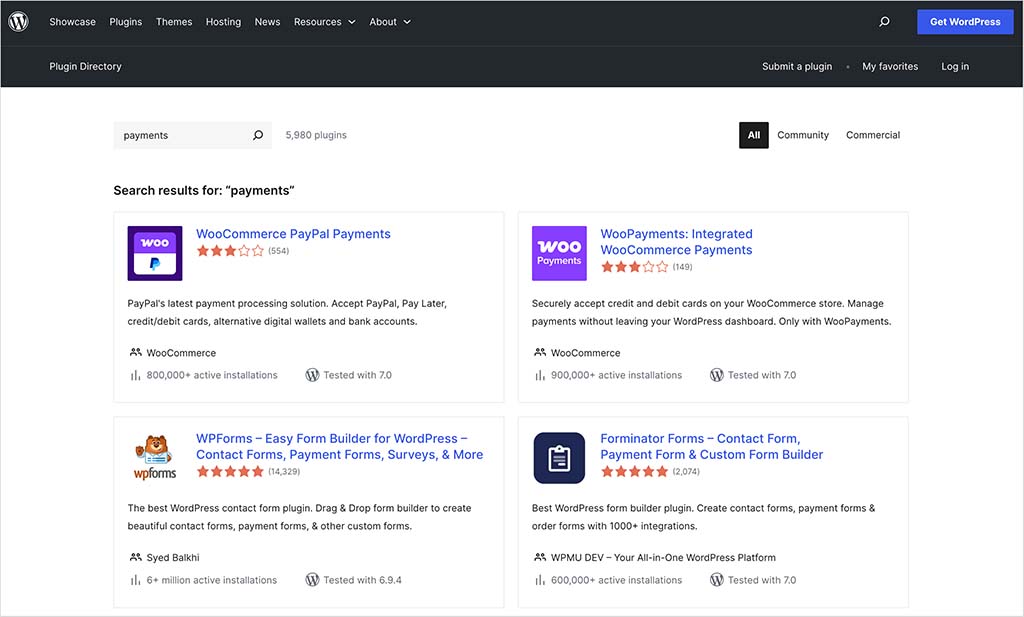Click the Get WordPress button
This screenshot has width=1024, height=617.
(x=965, y=22)
